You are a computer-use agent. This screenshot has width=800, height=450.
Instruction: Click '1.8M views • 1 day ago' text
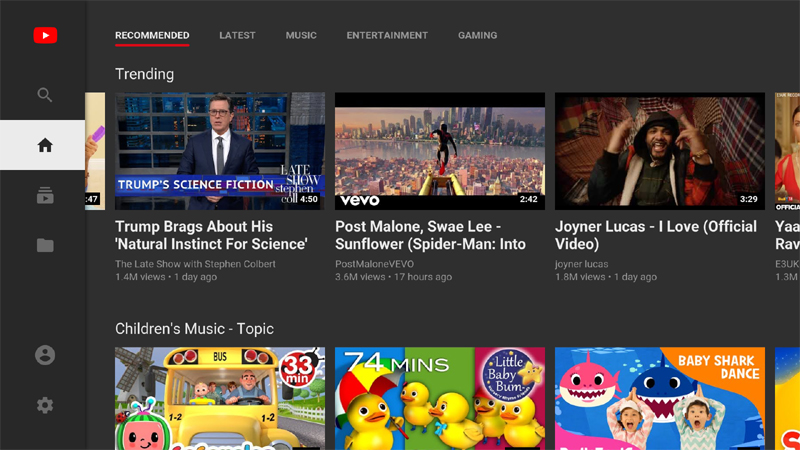[606, 277]
